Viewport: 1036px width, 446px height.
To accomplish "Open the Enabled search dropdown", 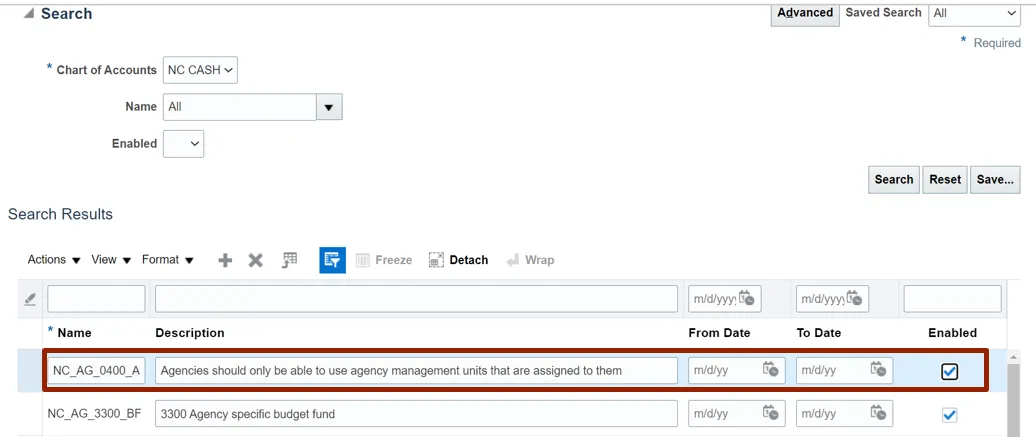I will coord(183,144).
